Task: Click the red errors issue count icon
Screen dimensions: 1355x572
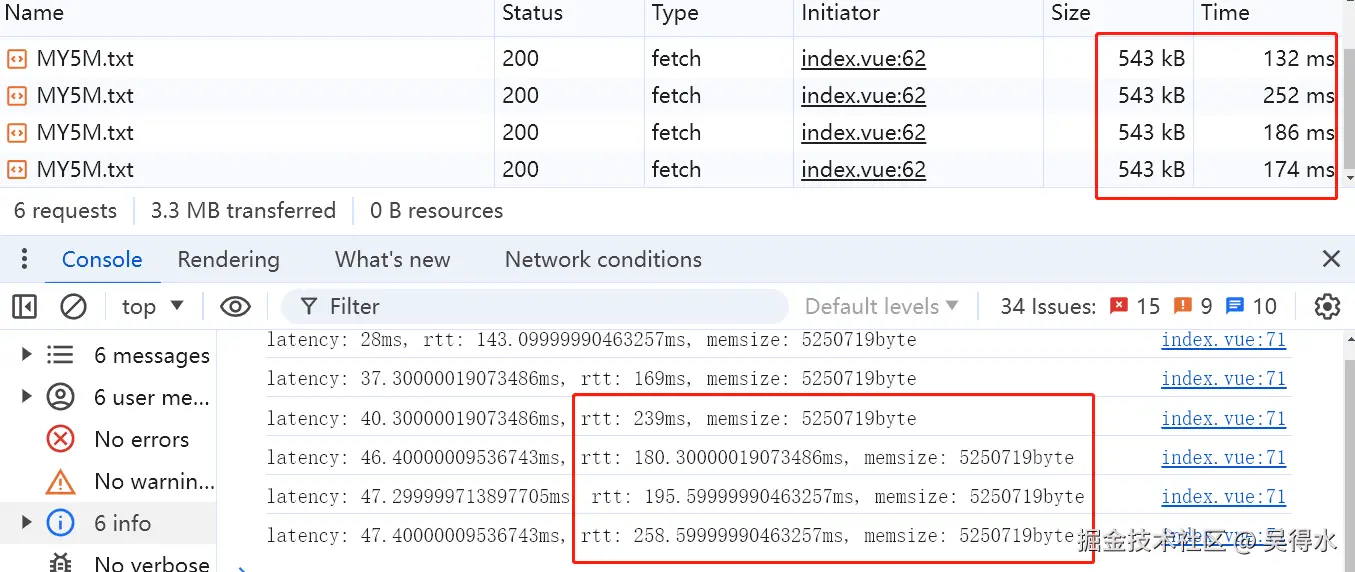Action: coord(1120,306)
